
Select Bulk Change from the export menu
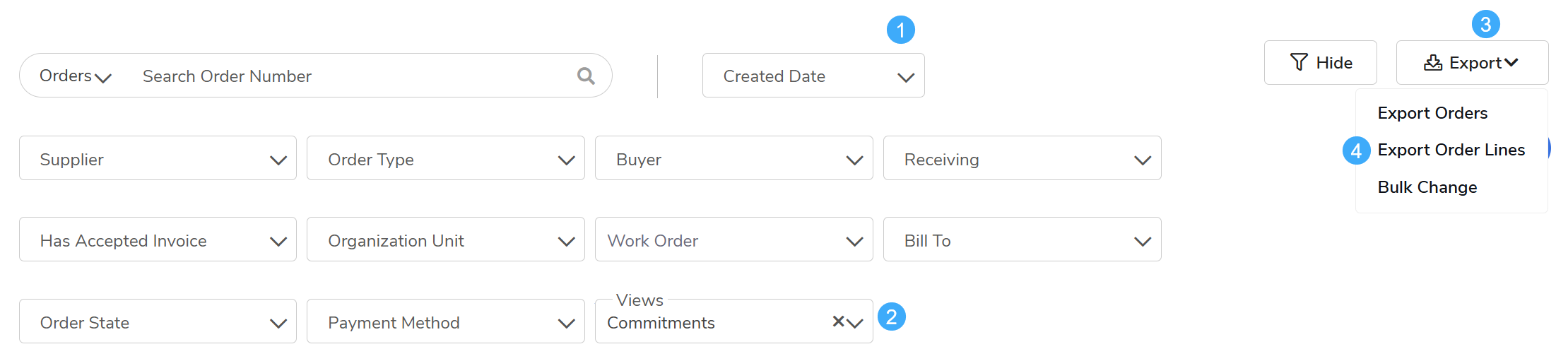[1427, 187]
